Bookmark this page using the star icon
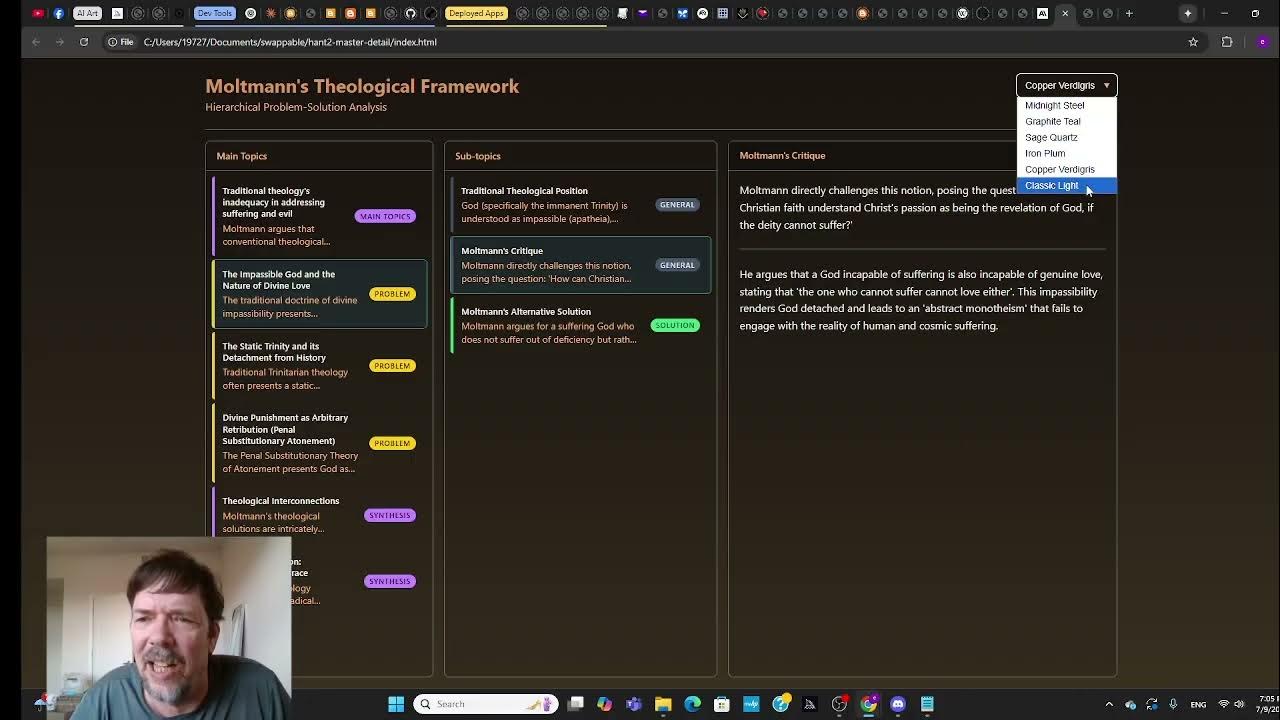Screen dimensions: 1280x720 click(x=1193, y=42)
